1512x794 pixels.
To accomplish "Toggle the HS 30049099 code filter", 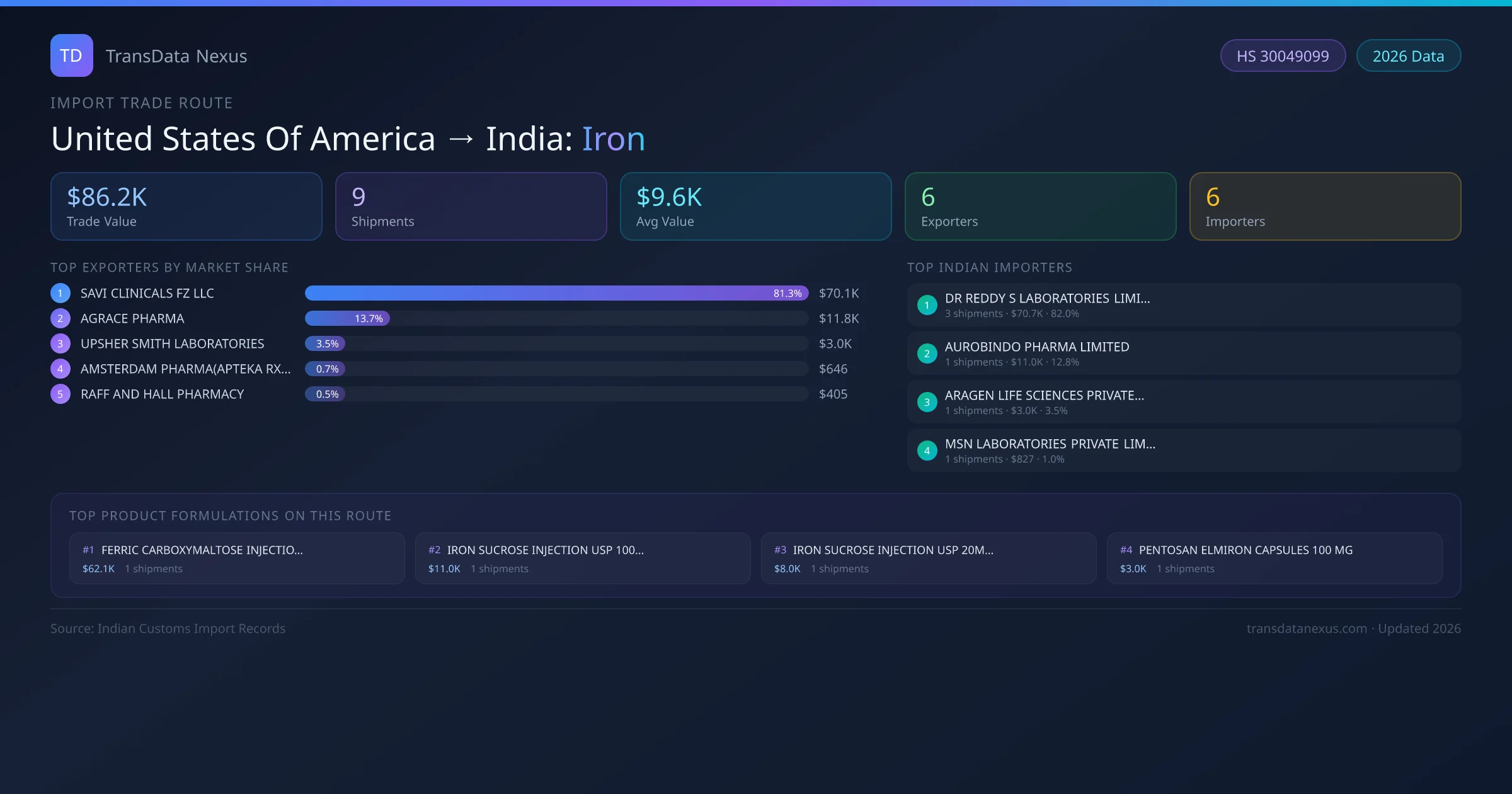I will click(1283, 55).
